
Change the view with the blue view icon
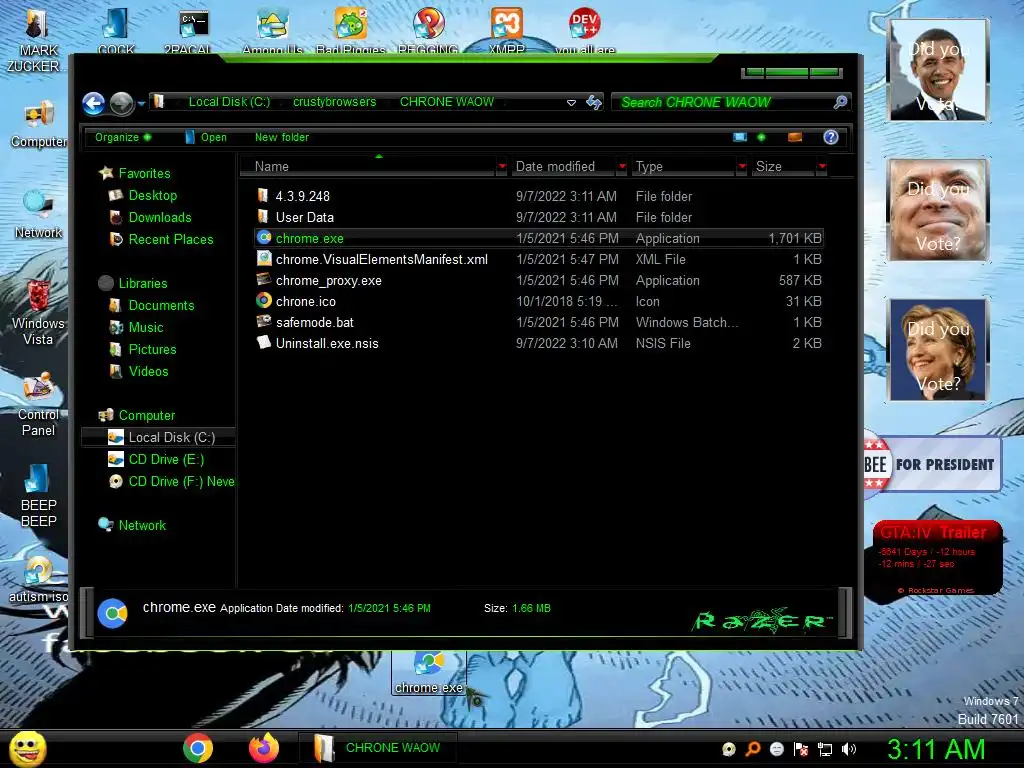[x=739, y=137]
